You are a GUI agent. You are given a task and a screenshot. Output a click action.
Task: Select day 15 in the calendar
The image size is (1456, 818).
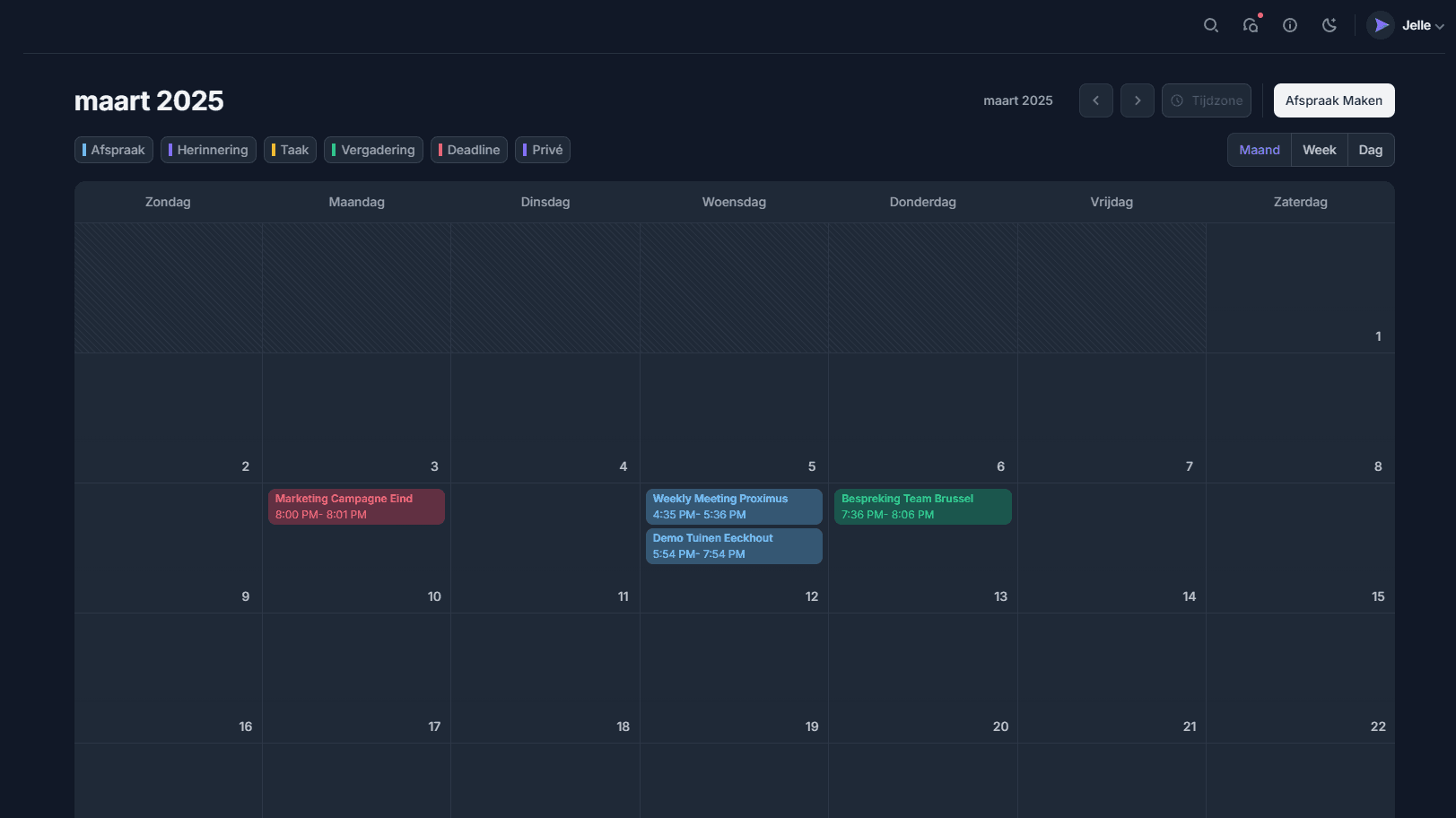(x=1301, y=548)
